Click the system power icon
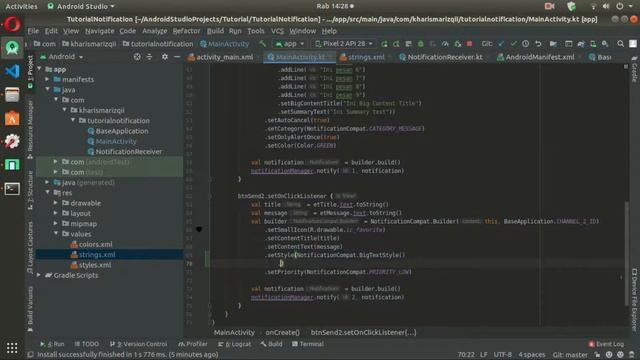Screen dimensions: 640x360 pos(620,6)
